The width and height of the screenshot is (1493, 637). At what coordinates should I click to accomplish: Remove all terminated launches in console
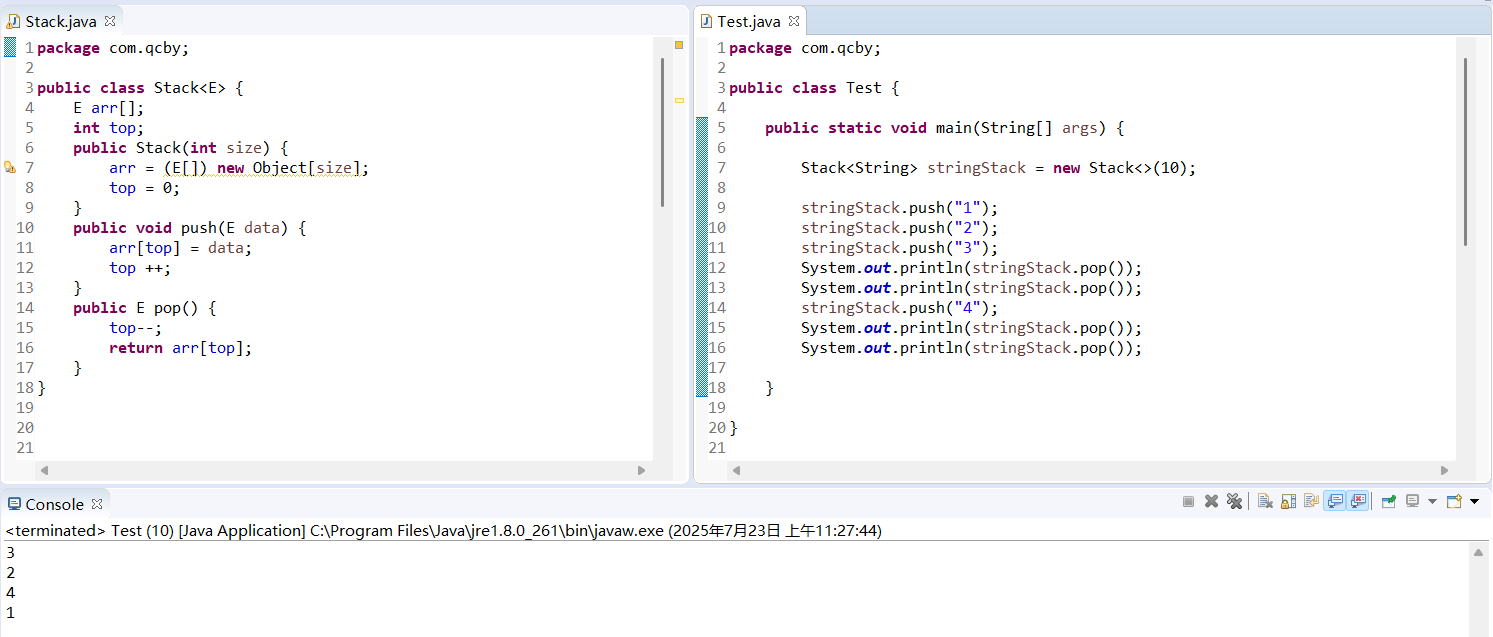(x=1234, y=501)
